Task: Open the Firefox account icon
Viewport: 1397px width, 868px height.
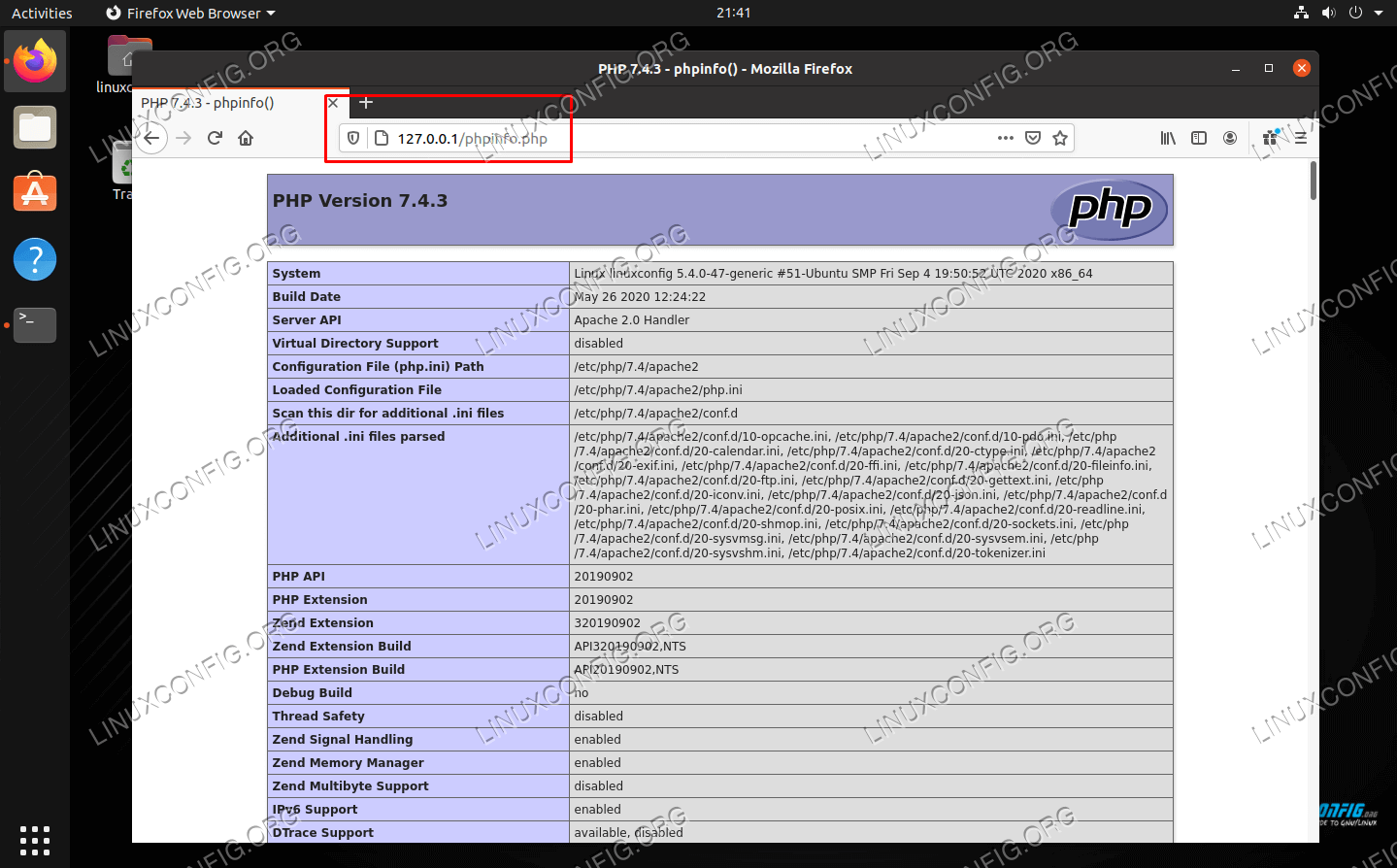Action: [1230, 138]
